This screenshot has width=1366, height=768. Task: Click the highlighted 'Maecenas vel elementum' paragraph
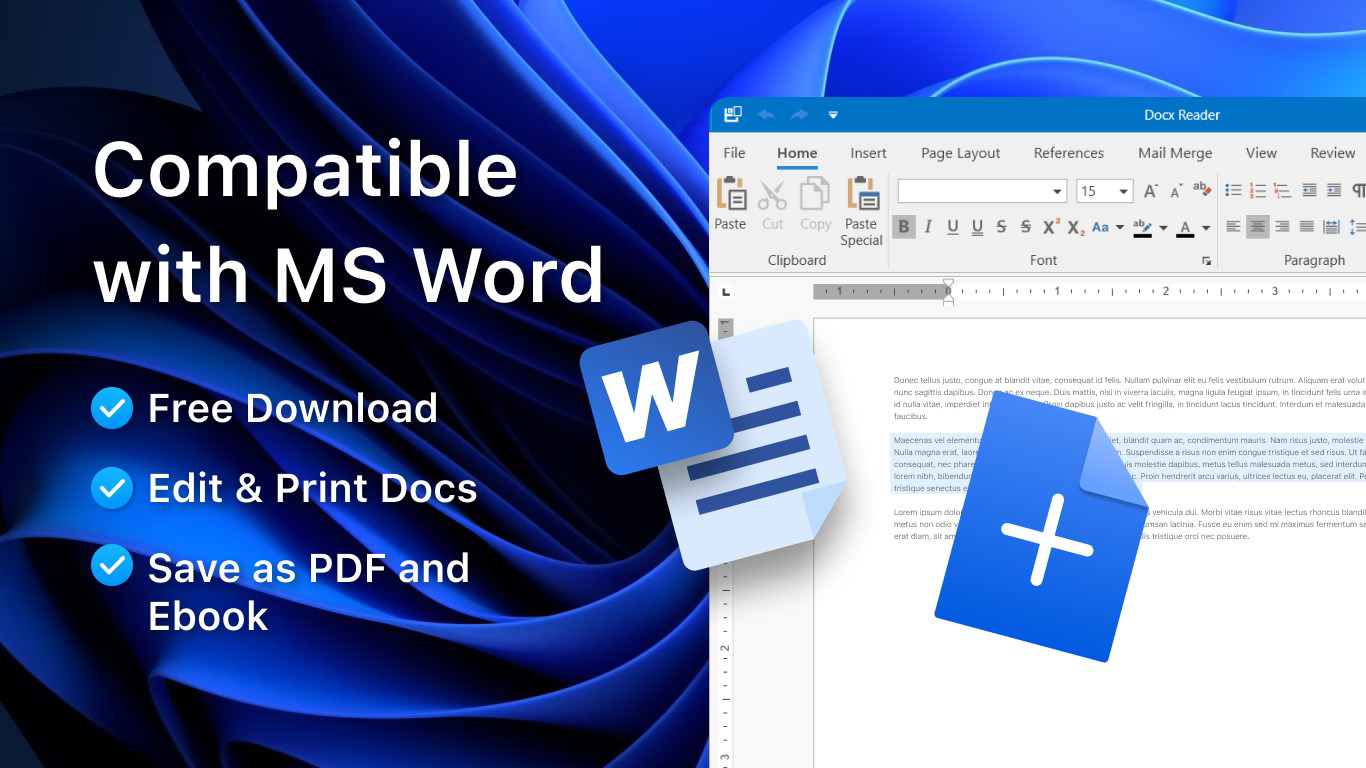1129,464
